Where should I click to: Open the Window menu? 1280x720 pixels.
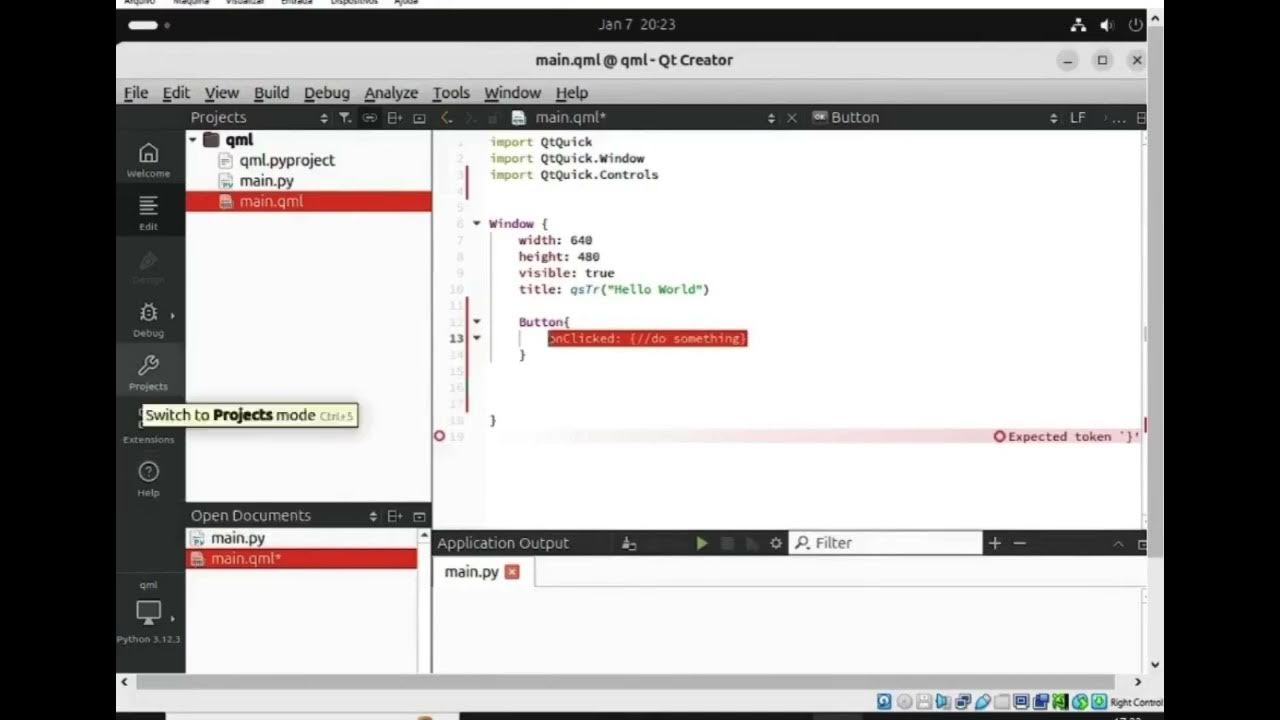(x=512, y=93)
